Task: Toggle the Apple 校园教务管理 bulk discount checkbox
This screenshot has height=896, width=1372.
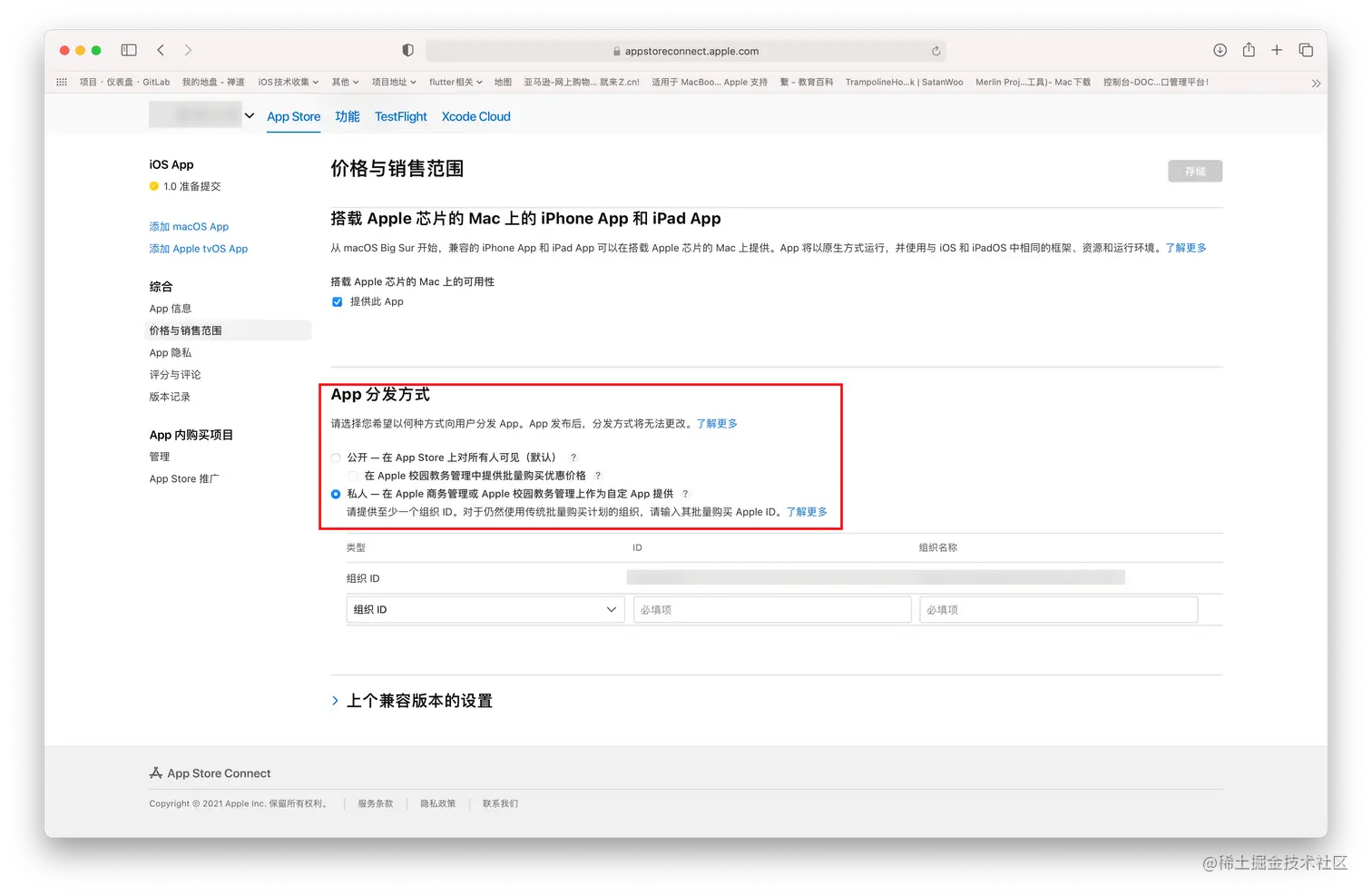Action: coord(354,476)
